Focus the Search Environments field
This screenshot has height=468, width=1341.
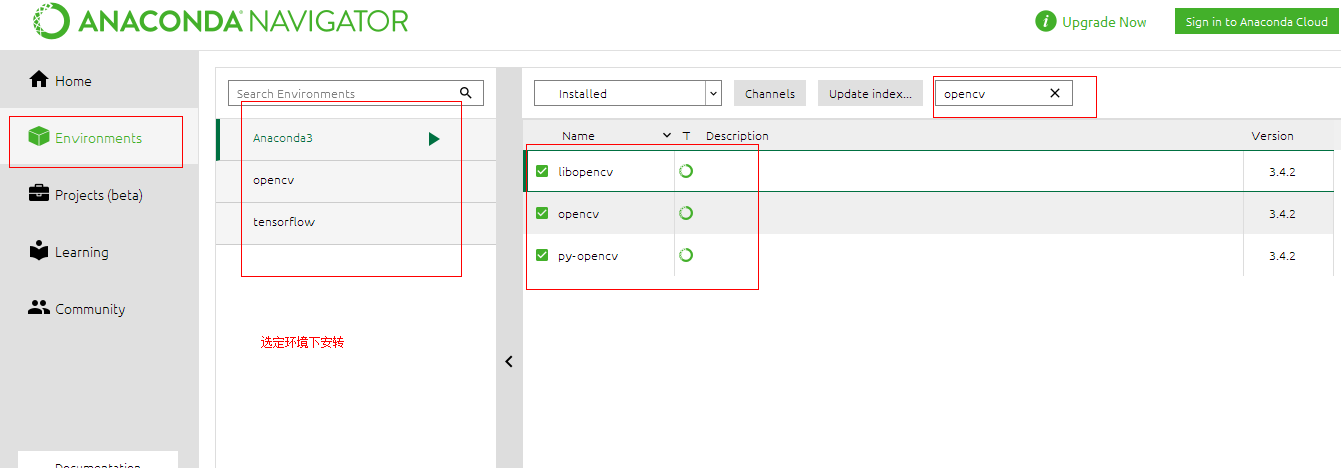coord(356,93)
